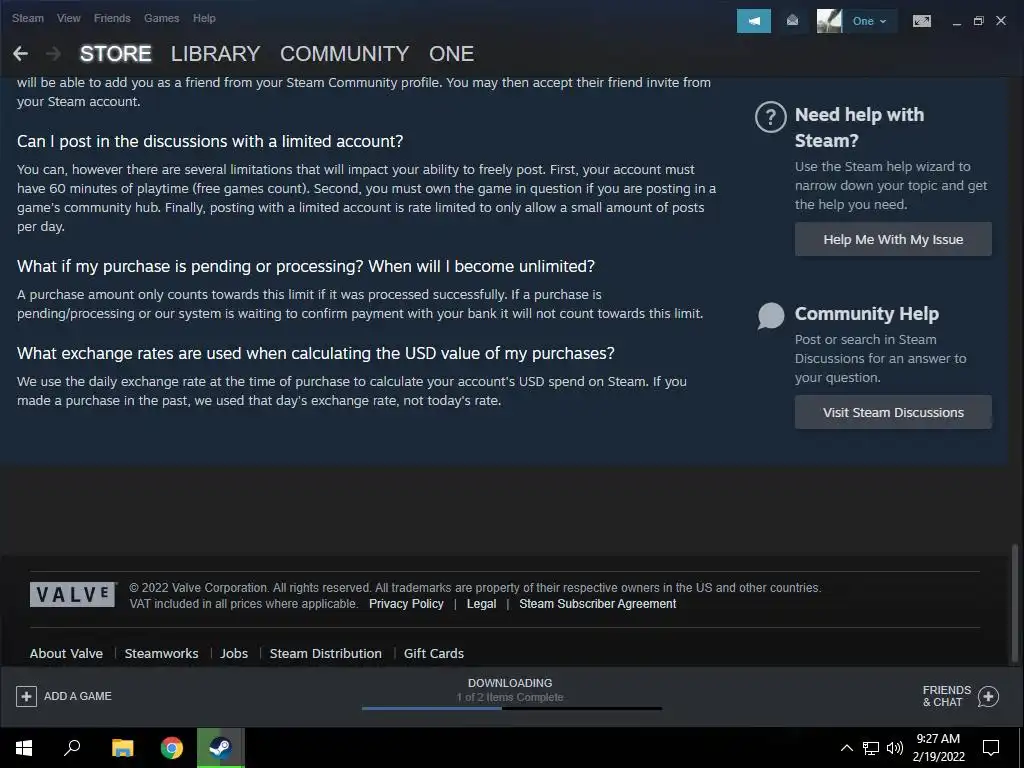The image size is (1024, 768).
Task: Click Help Me With My Issue button
Action: [x=893, y=240]
